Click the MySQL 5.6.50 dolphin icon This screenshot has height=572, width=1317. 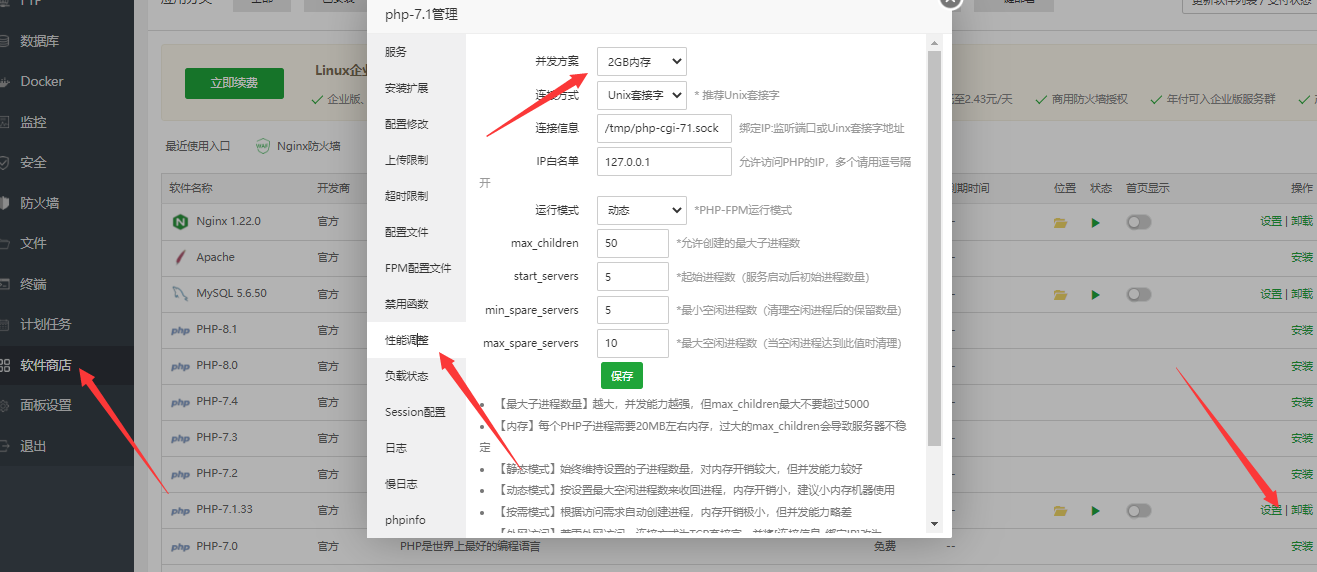tap(181, 293)
